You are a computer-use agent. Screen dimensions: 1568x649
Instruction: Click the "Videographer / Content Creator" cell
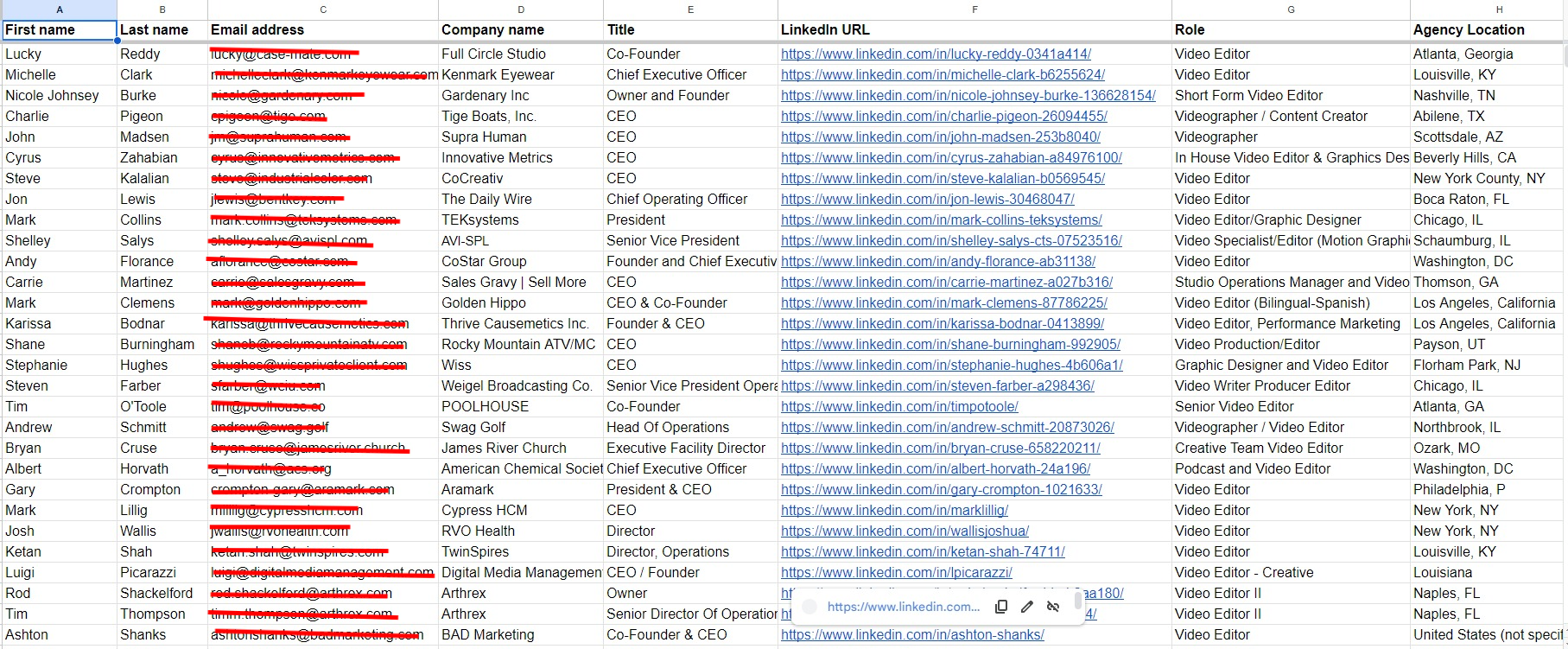1291,116
